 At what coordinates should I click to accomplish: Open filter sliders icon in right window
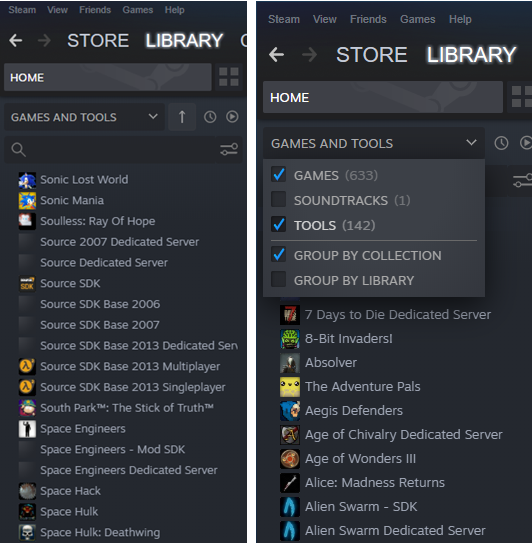pyautogui.click(x=522, y=181)
